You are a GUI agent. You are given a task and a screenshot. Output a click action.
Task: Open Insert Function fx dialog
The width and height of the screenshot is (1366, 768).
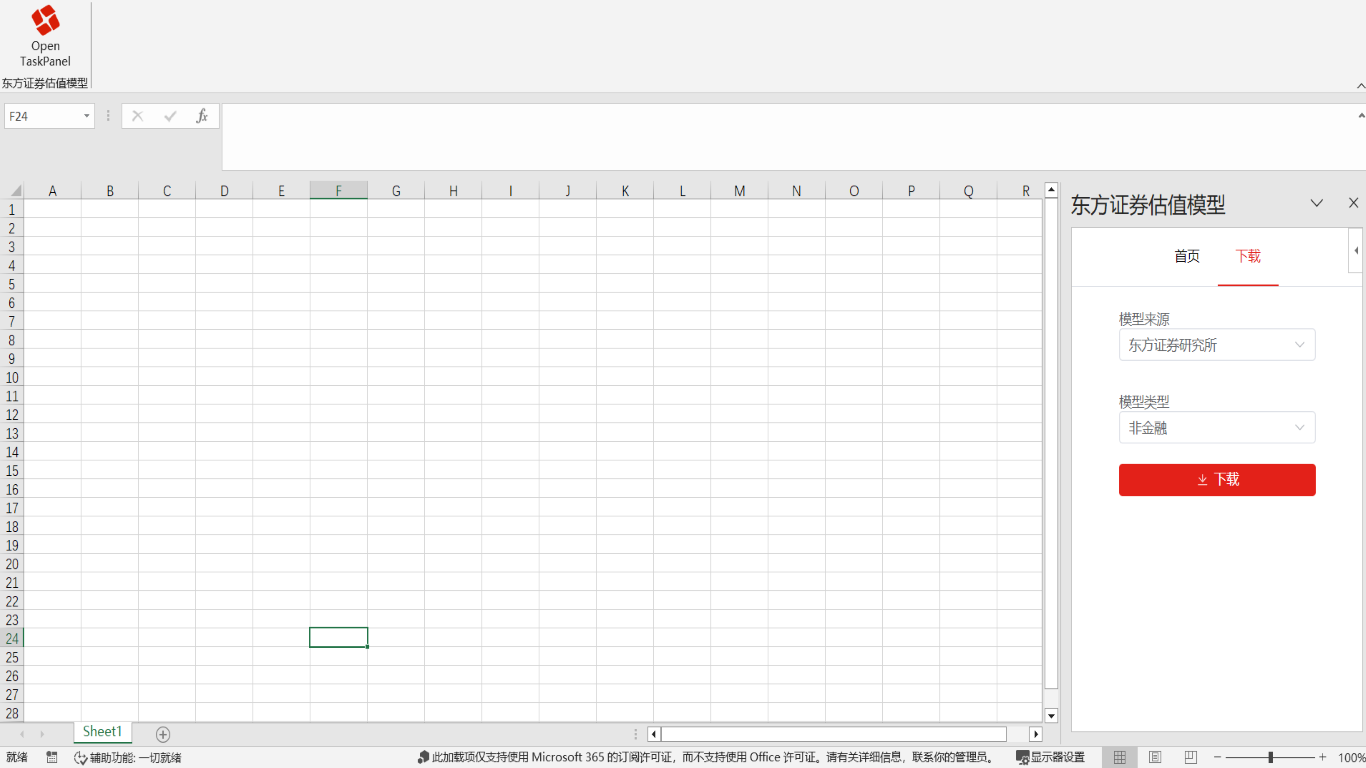[x=202, y=116]
